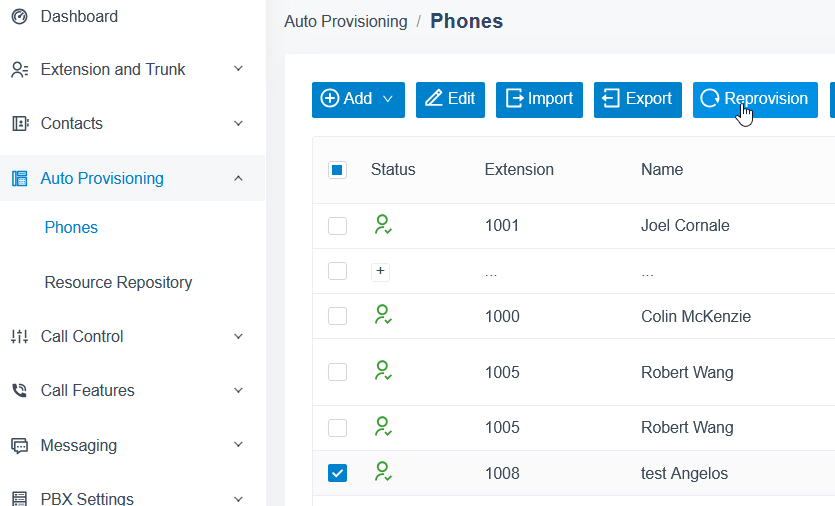Click the Call Control sliders icon
Screen dimensions: 835x506
tap(19, 337)
